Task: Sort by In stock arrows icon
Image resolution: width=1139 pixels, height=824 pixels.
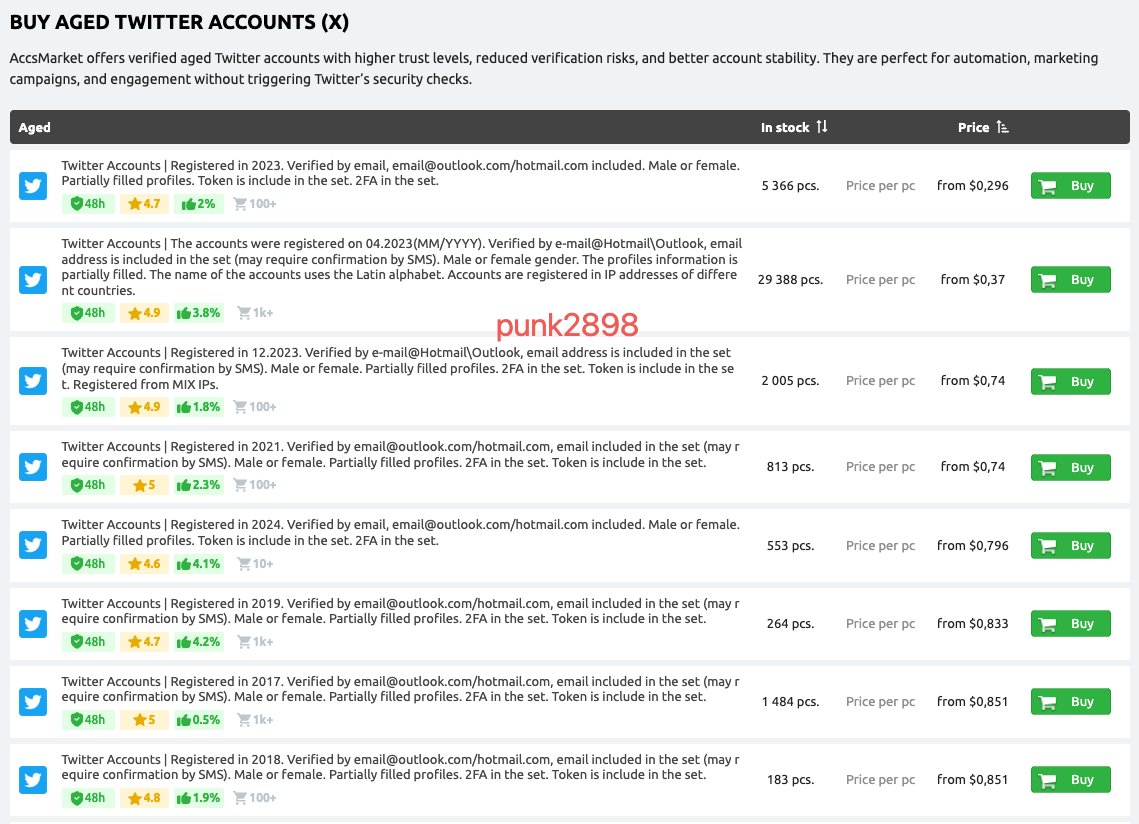Action: point(822,126)
